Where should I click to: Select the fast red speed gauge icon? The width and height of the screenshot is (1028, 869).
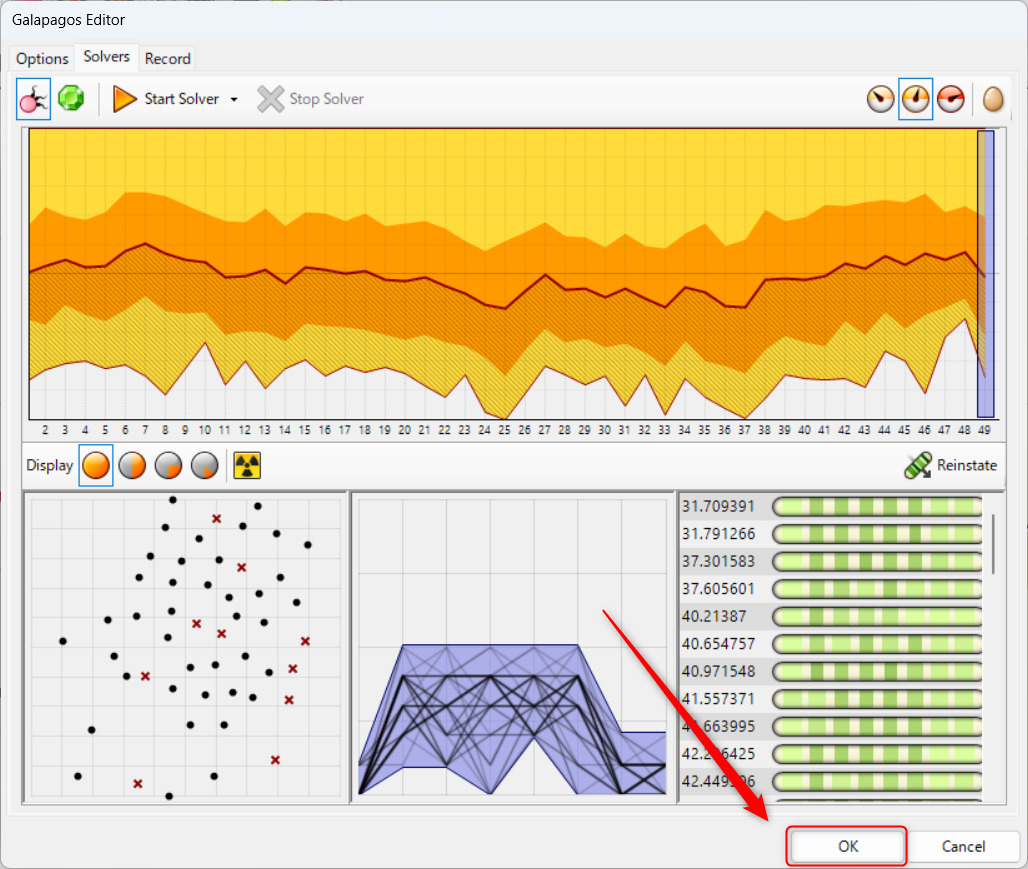950,98
